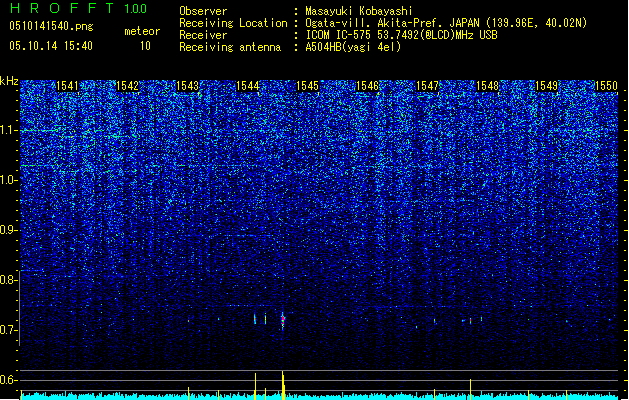The image size is (629, 400).
Task: Click the 1545 time marker
Action: tap(307, 86)
